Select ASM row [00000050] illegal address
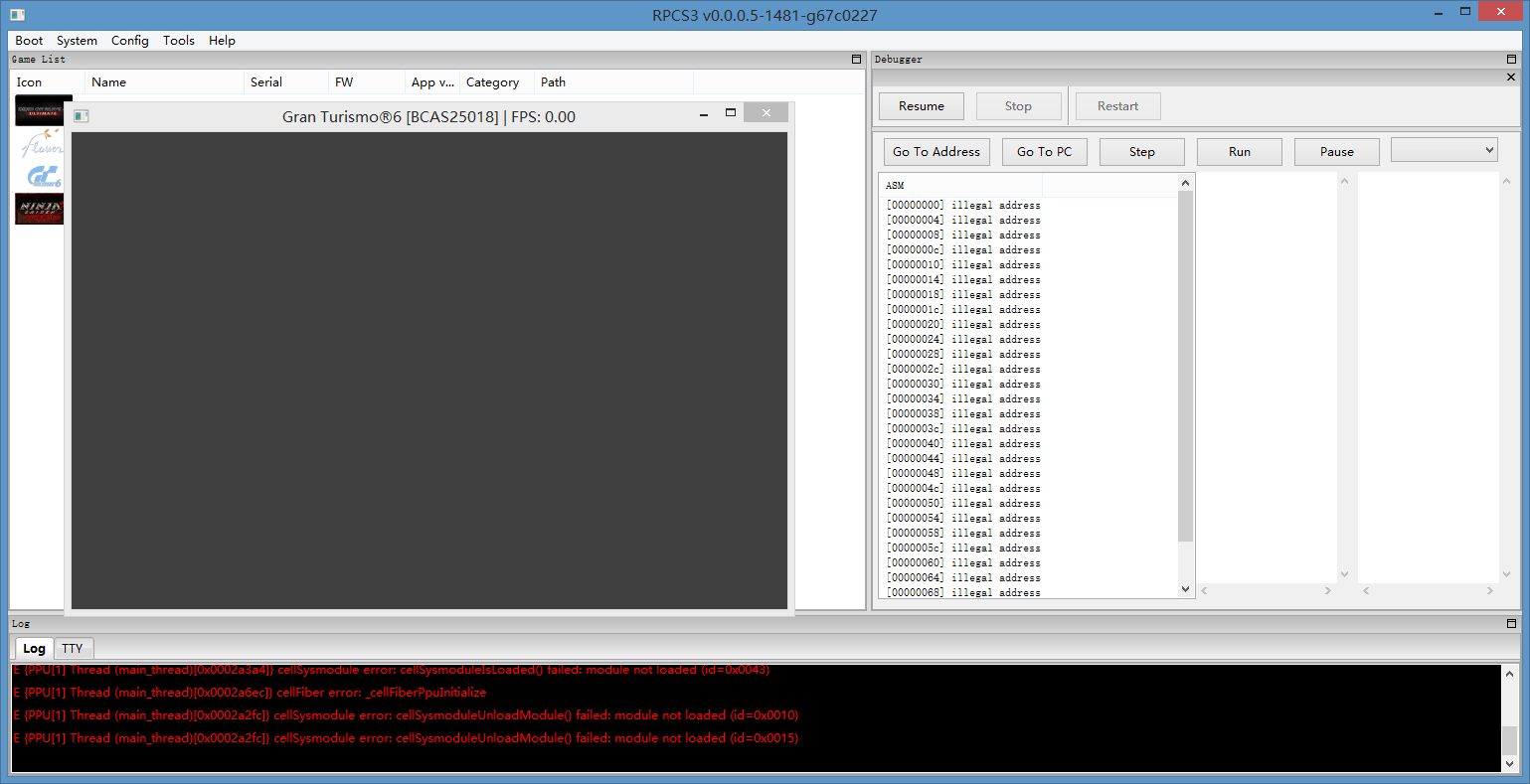The height and width of the screenshot is (784, 1530). [x=963, y=504]
